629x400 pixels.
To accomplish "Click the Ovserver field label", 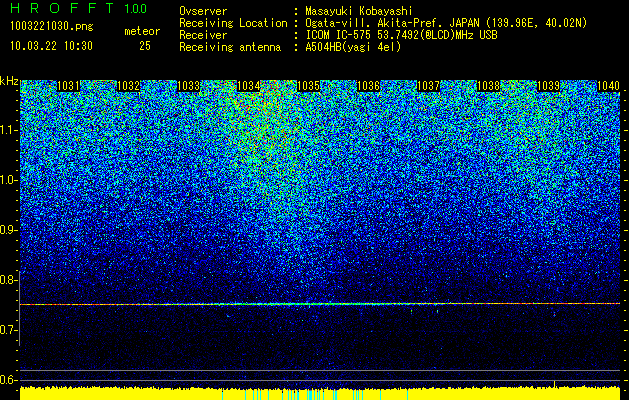I will click(x=203, y=11).
